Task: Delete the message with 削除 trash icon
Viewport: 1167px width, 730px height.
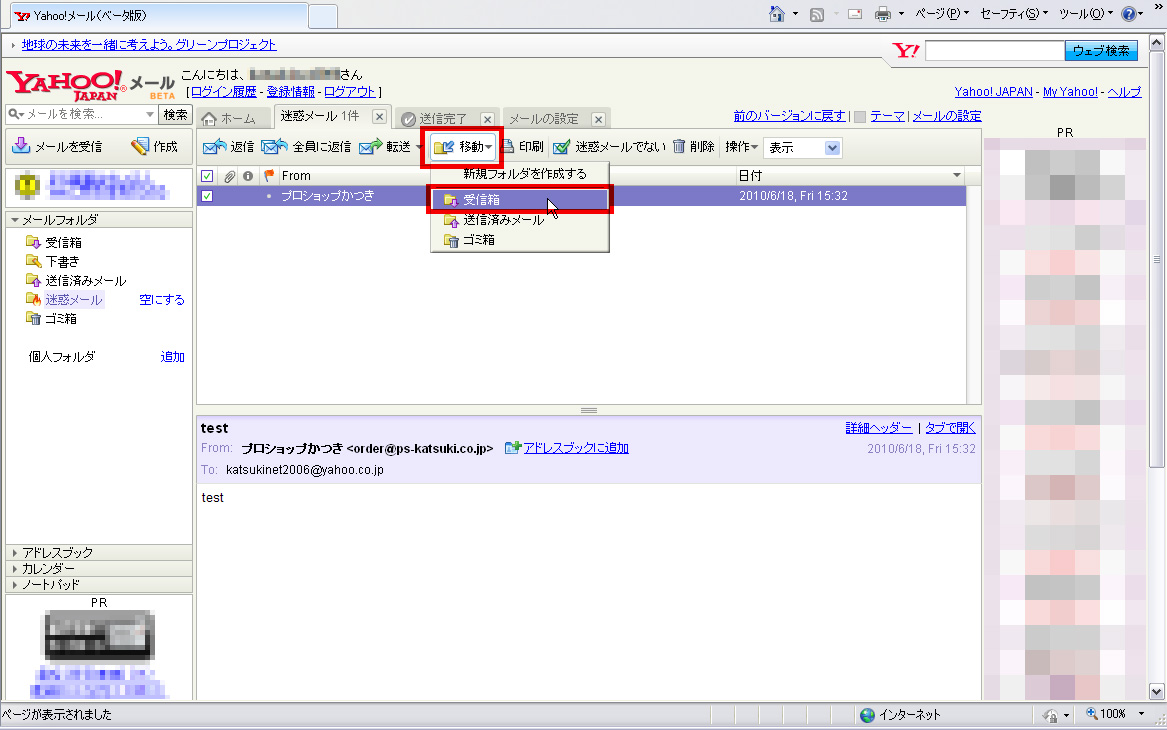Action: [x=694, y=147]
